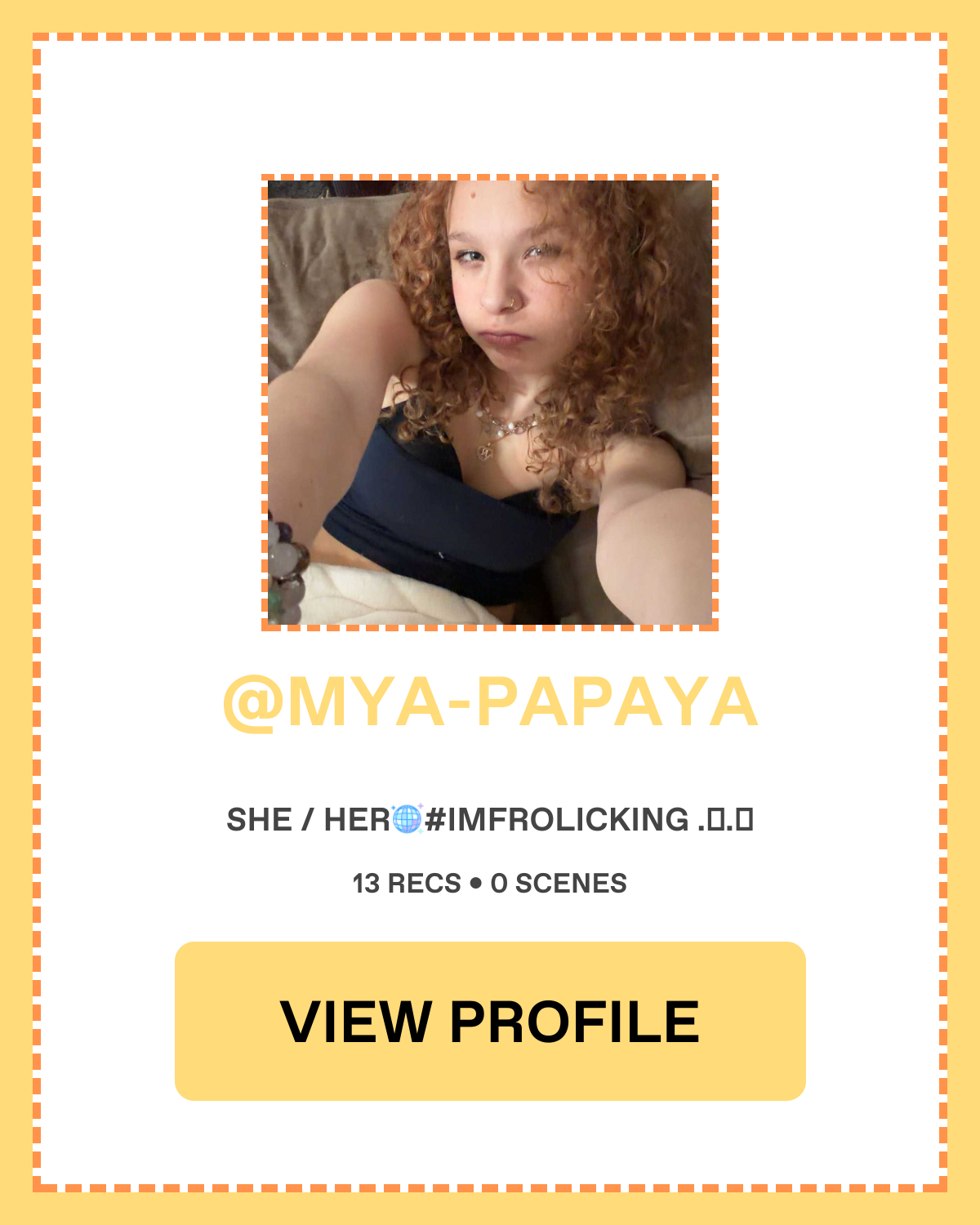Click the PAPAYA part of the username
The width and height of the screenshot is (980, 1225).
[617, 702]
